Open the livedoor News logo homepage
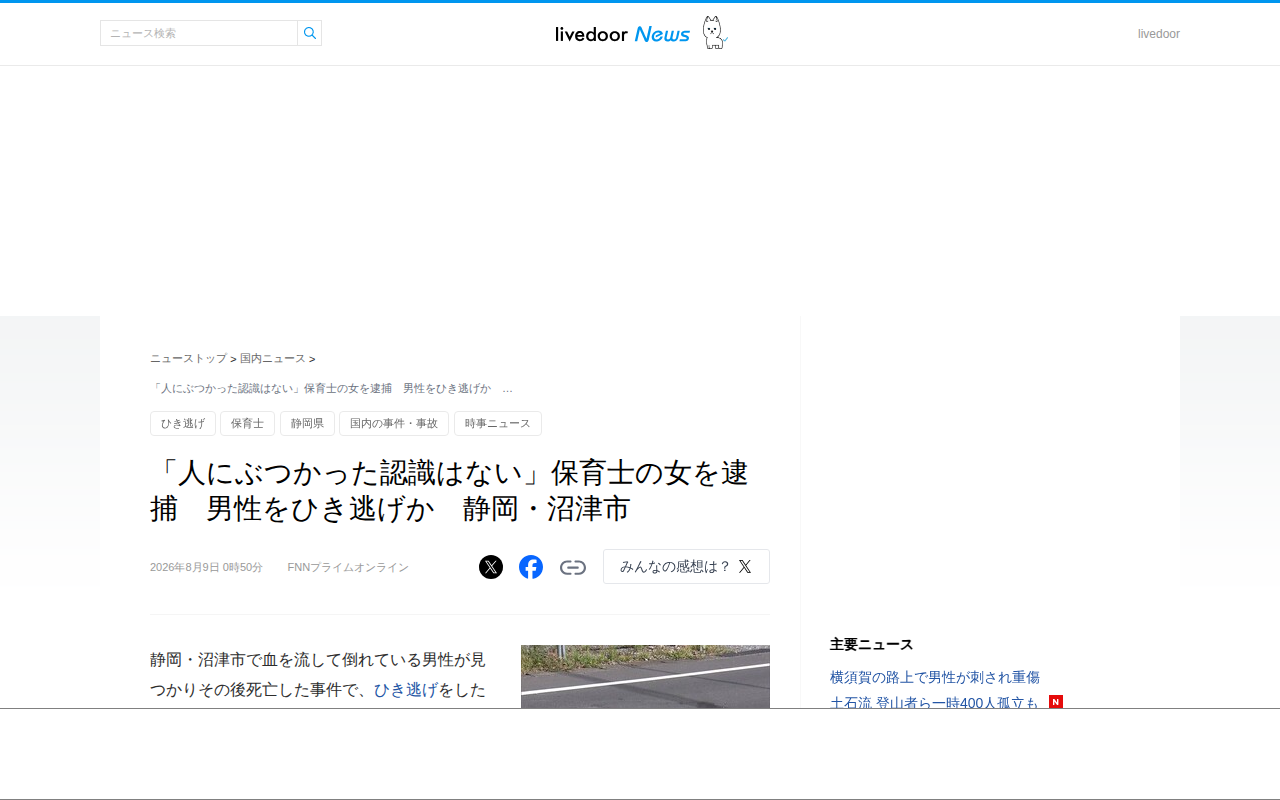This screenshot has width=1280, height=800. [x=623, y=34]
